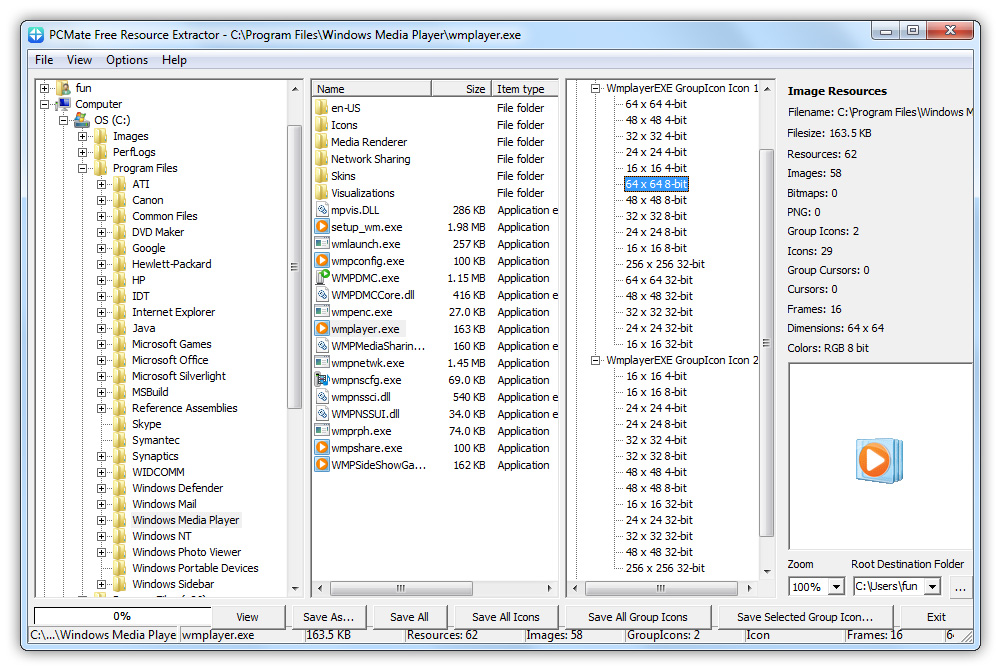
Task: Click the wmplayer.exe file icon
Action: click(322, 329)
